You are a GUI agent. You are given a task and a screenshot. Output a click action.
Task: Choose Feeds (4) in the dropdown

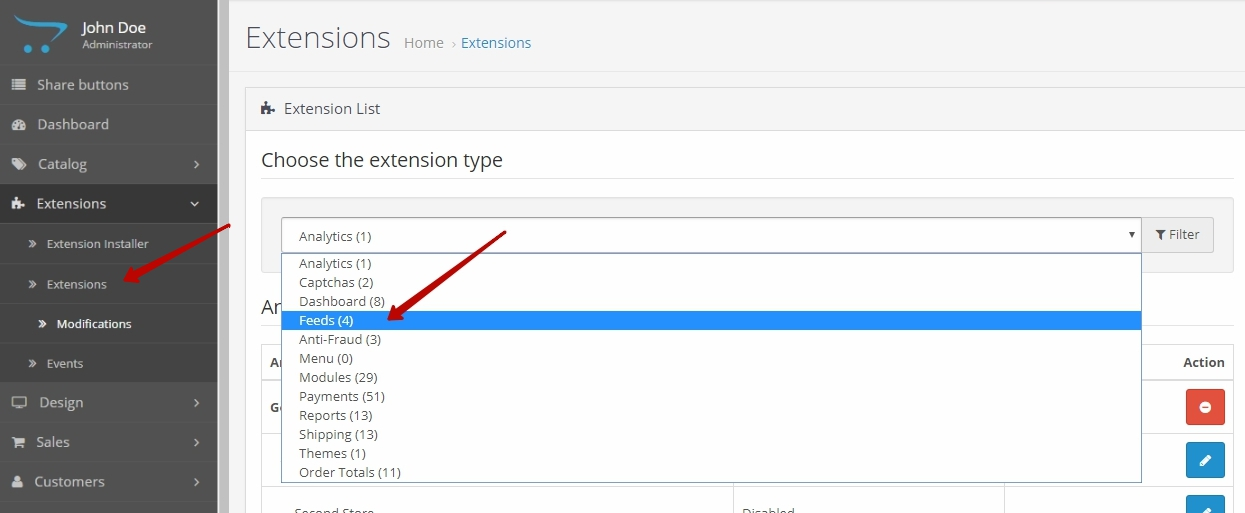tap(711, 321)
